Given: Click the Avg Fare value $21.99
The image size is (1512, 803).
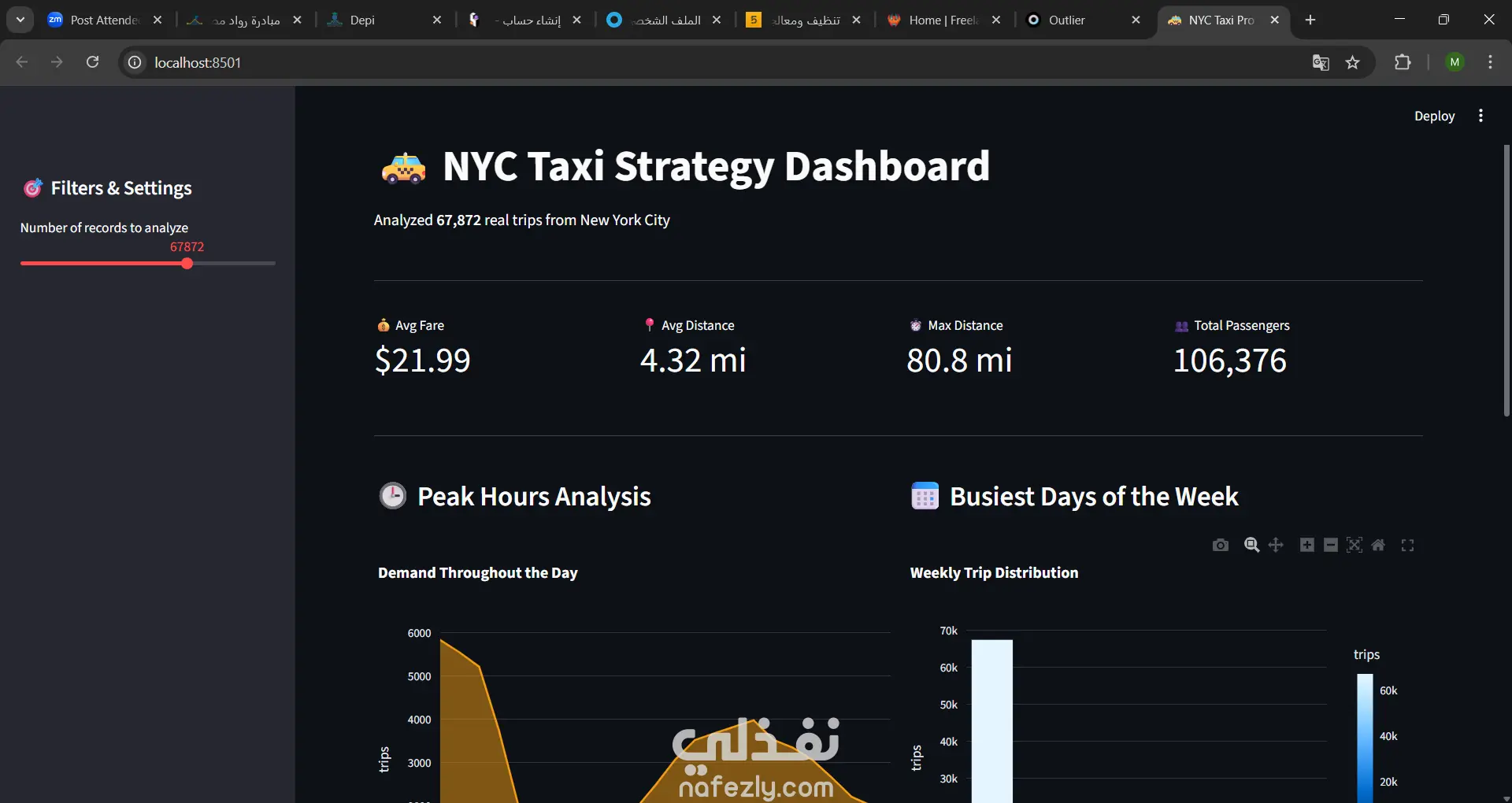Looking at the screenshot, I should 422,361.
